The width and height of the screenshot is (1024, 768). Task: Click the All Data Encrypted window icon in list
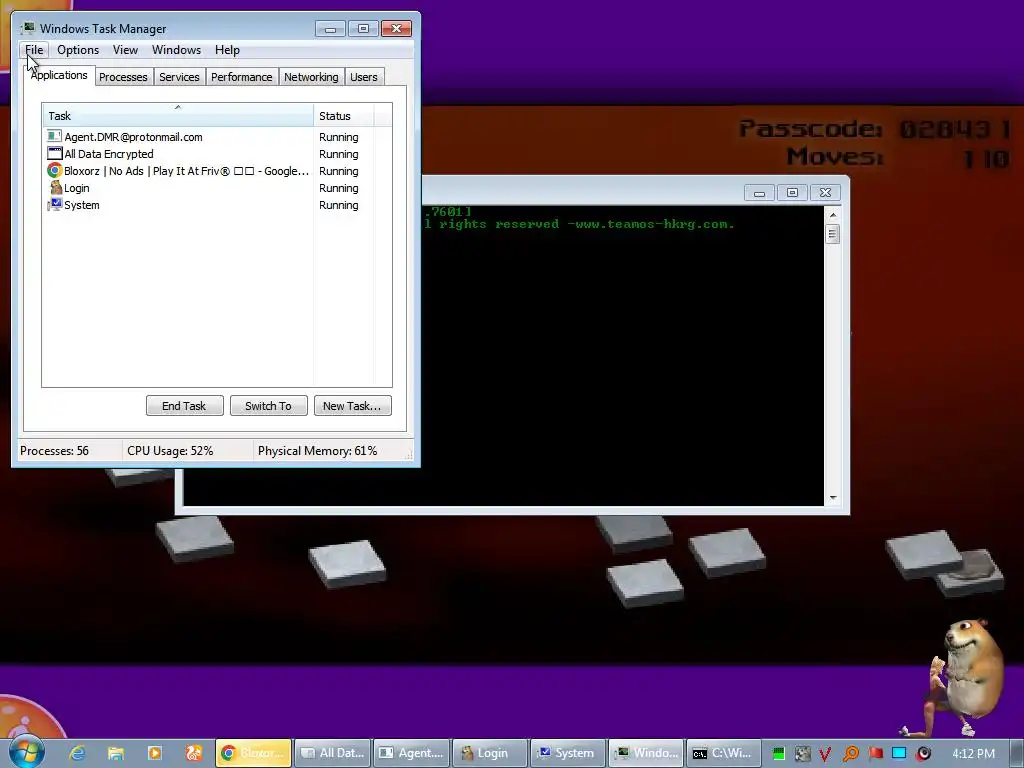coord(54,153)
